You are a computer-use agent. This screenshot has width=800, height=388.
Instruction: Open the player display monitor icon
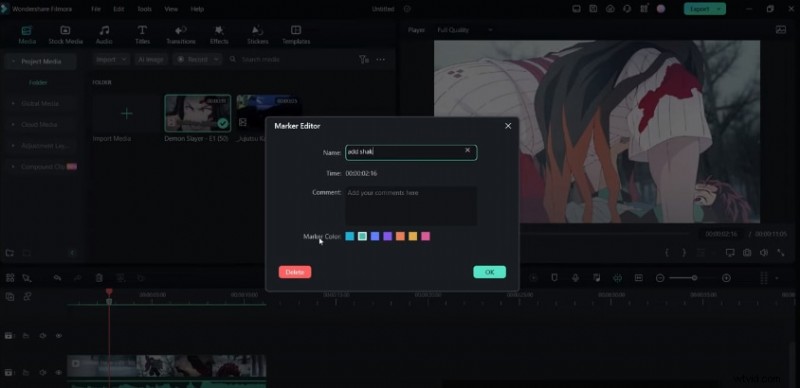(730, 253)
